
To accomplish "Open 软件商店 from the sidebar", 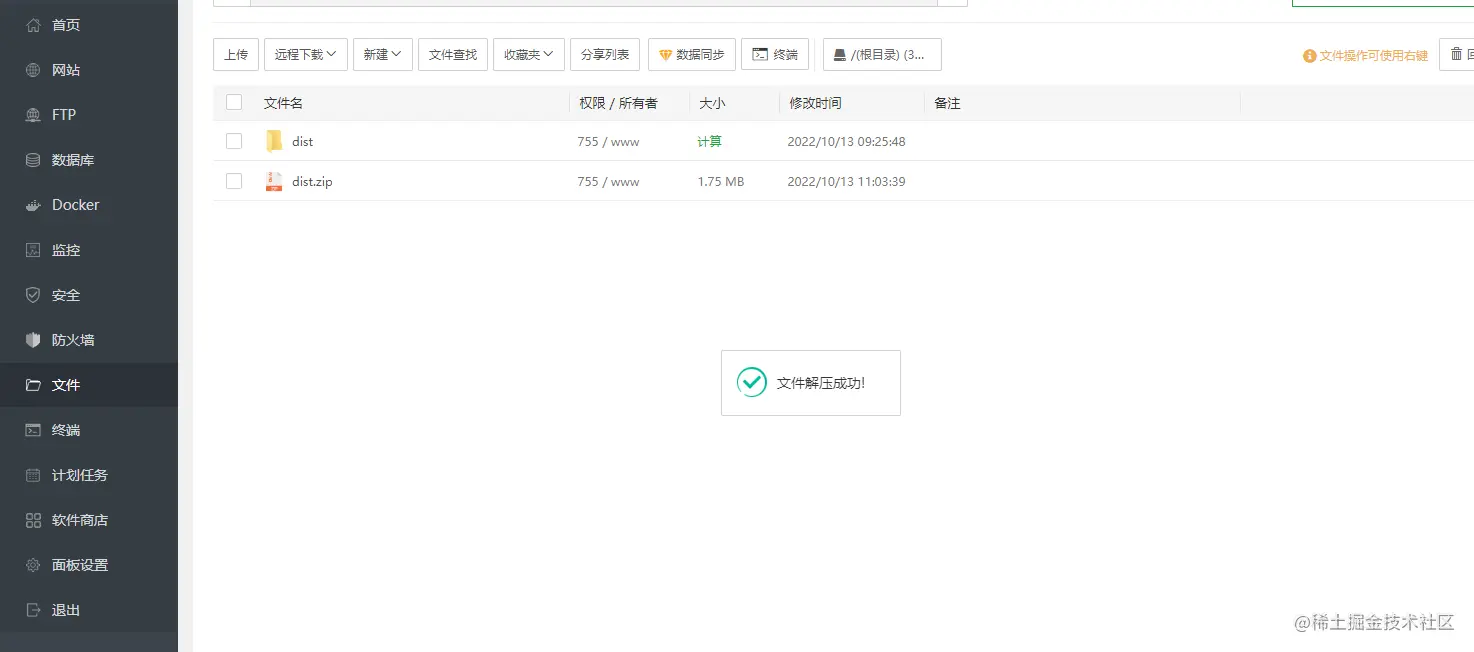I will (89, 520).
